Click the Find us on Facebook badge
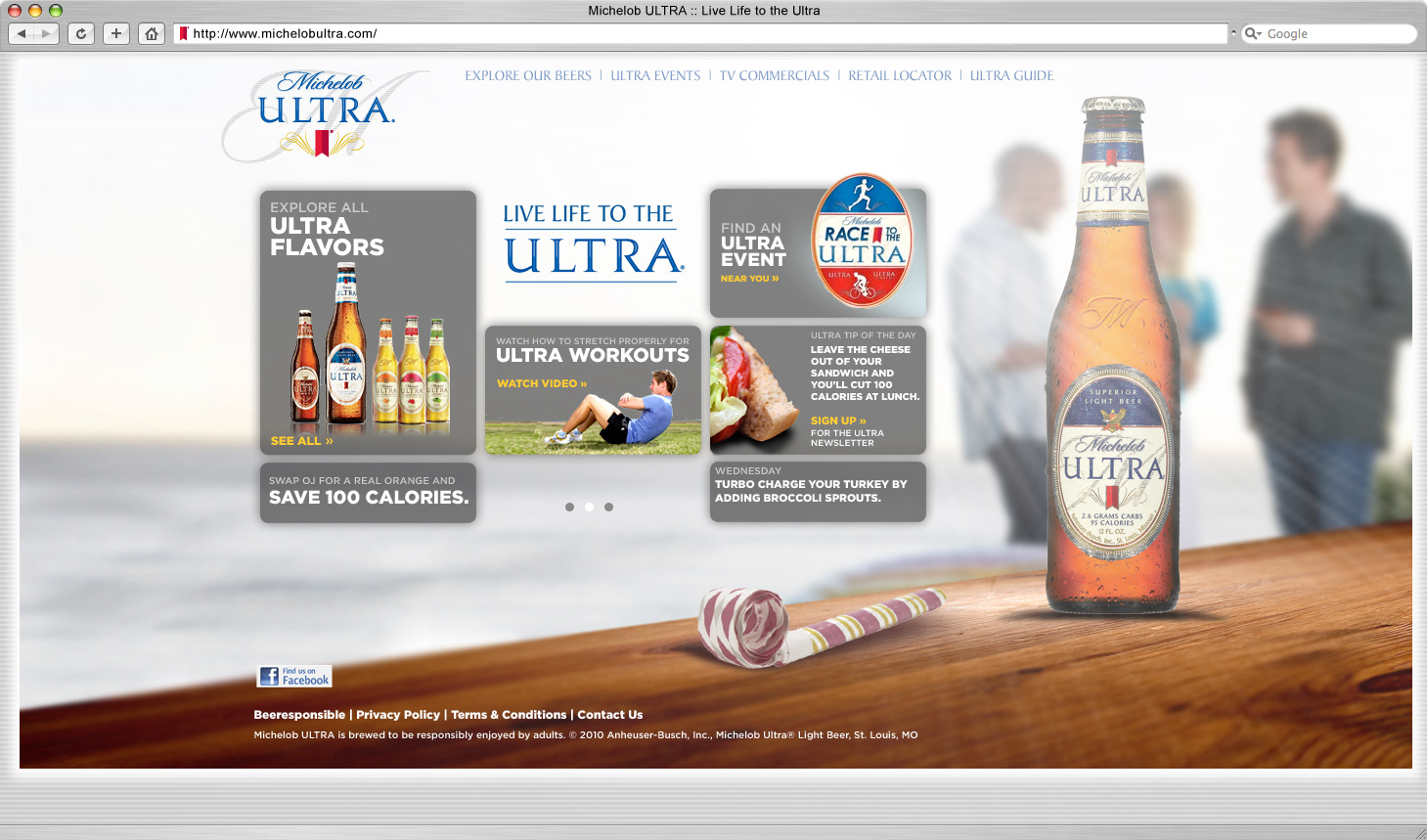This screenshot has width=1427, height=840. [294, 677]
